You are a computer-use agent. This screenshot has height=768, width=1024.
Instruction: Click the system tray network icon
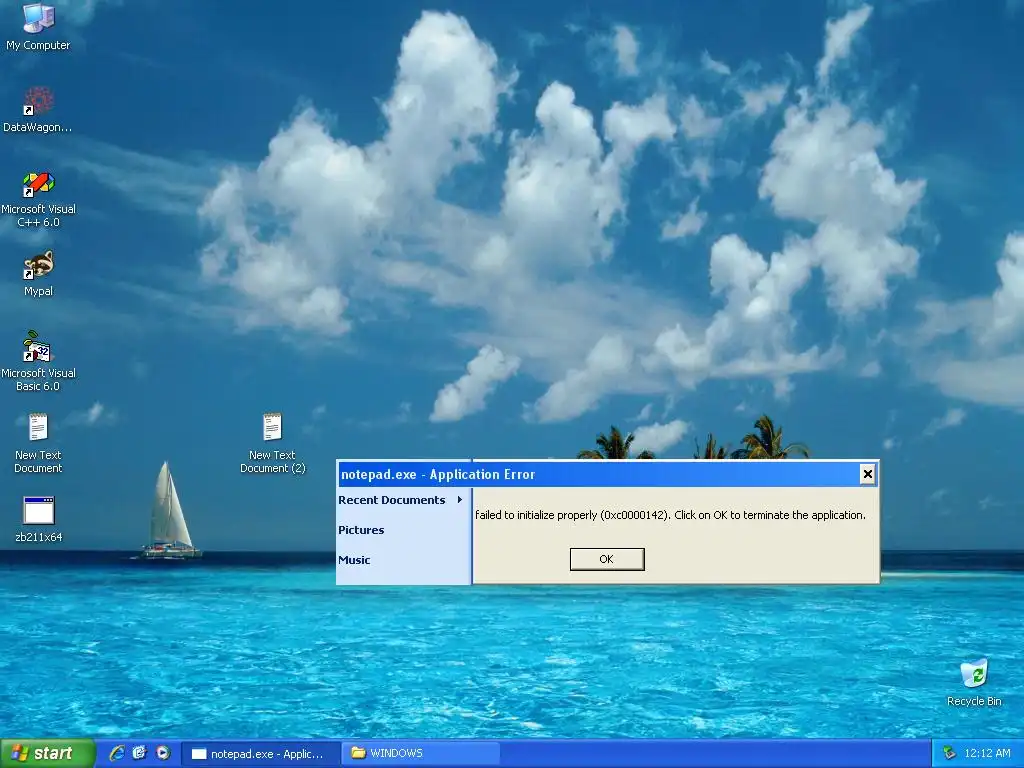[950, 753]
